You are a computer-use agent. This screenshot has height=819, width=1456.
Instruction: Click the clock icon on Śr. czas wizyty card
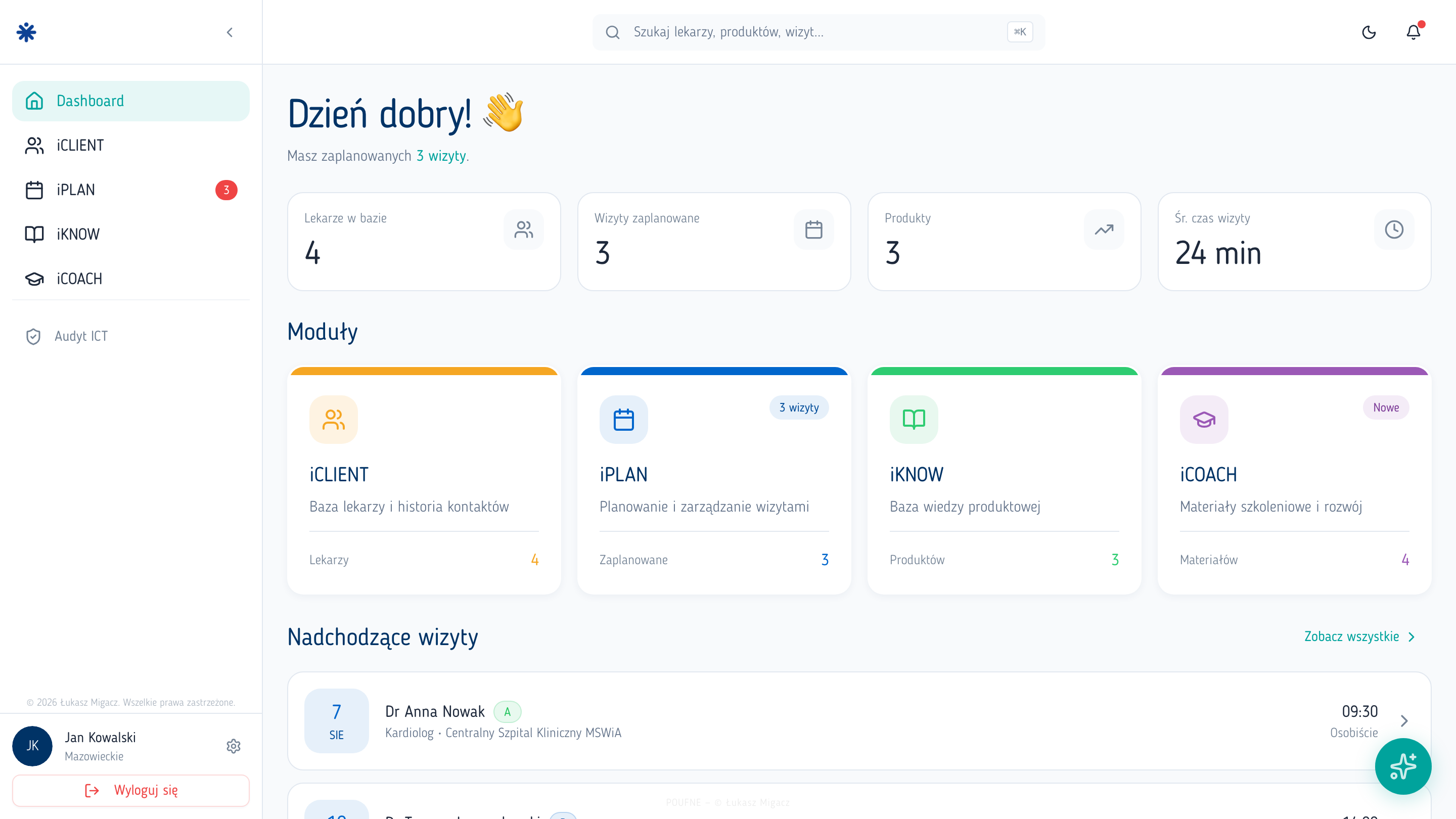point(1394,230)
